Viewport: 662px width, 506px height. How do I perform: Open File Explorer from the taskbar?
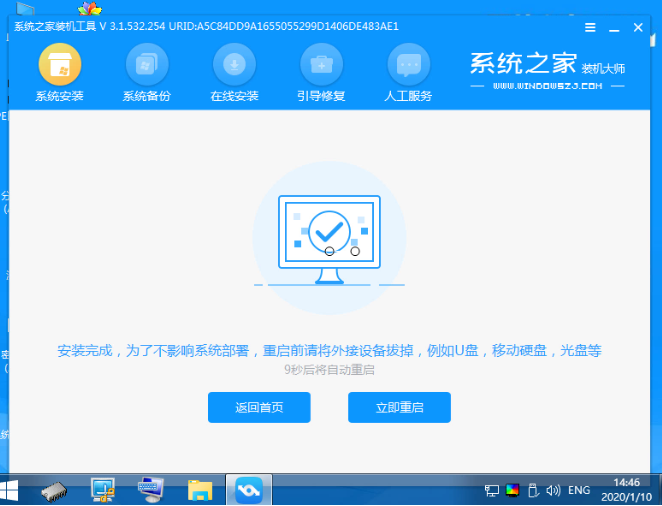200,490
